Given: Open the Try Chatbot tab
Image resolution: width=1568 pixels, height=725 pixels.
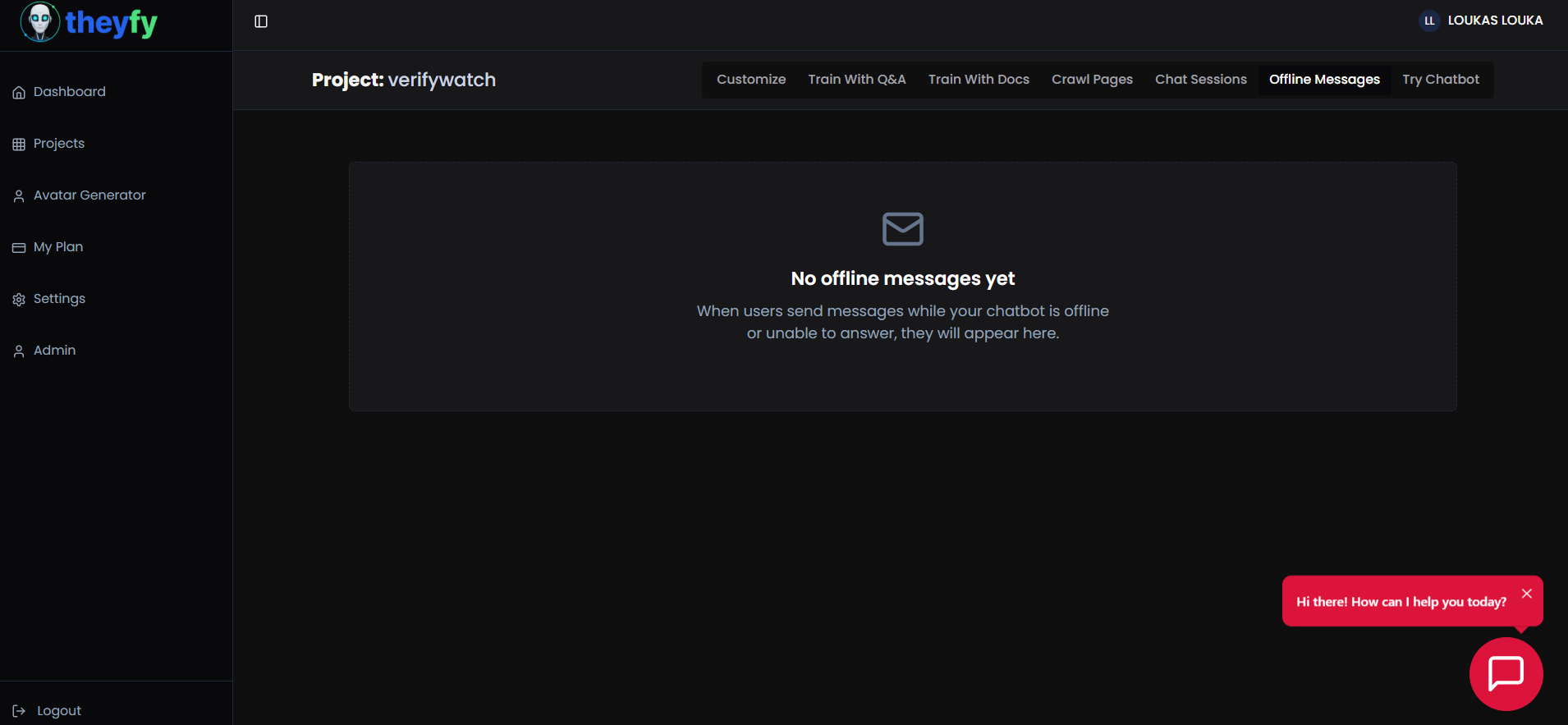Looking at the screenshot, I should tap(1441, 80).
